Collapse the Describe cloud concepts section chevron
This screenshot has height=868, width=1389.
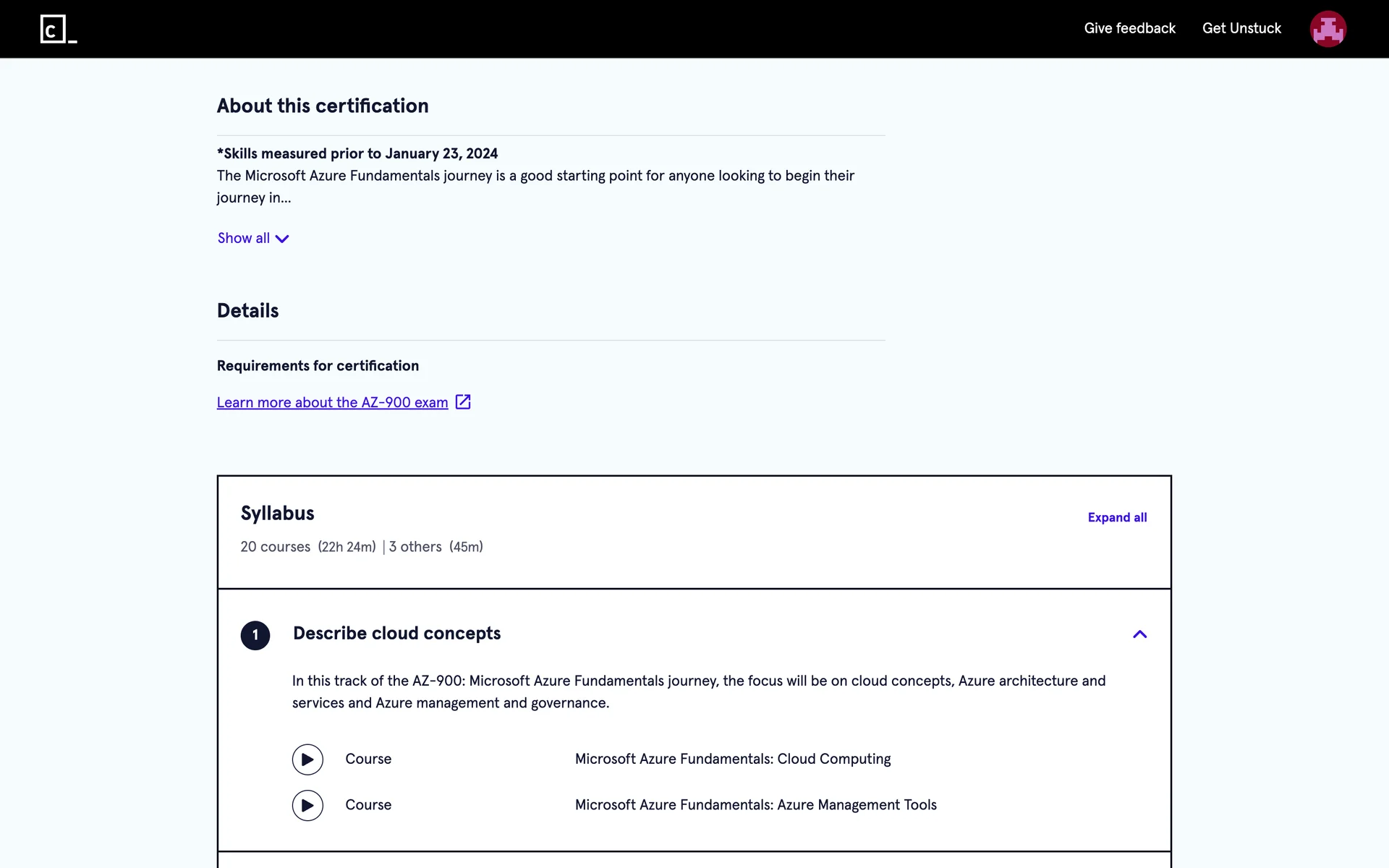(1139, 634)
